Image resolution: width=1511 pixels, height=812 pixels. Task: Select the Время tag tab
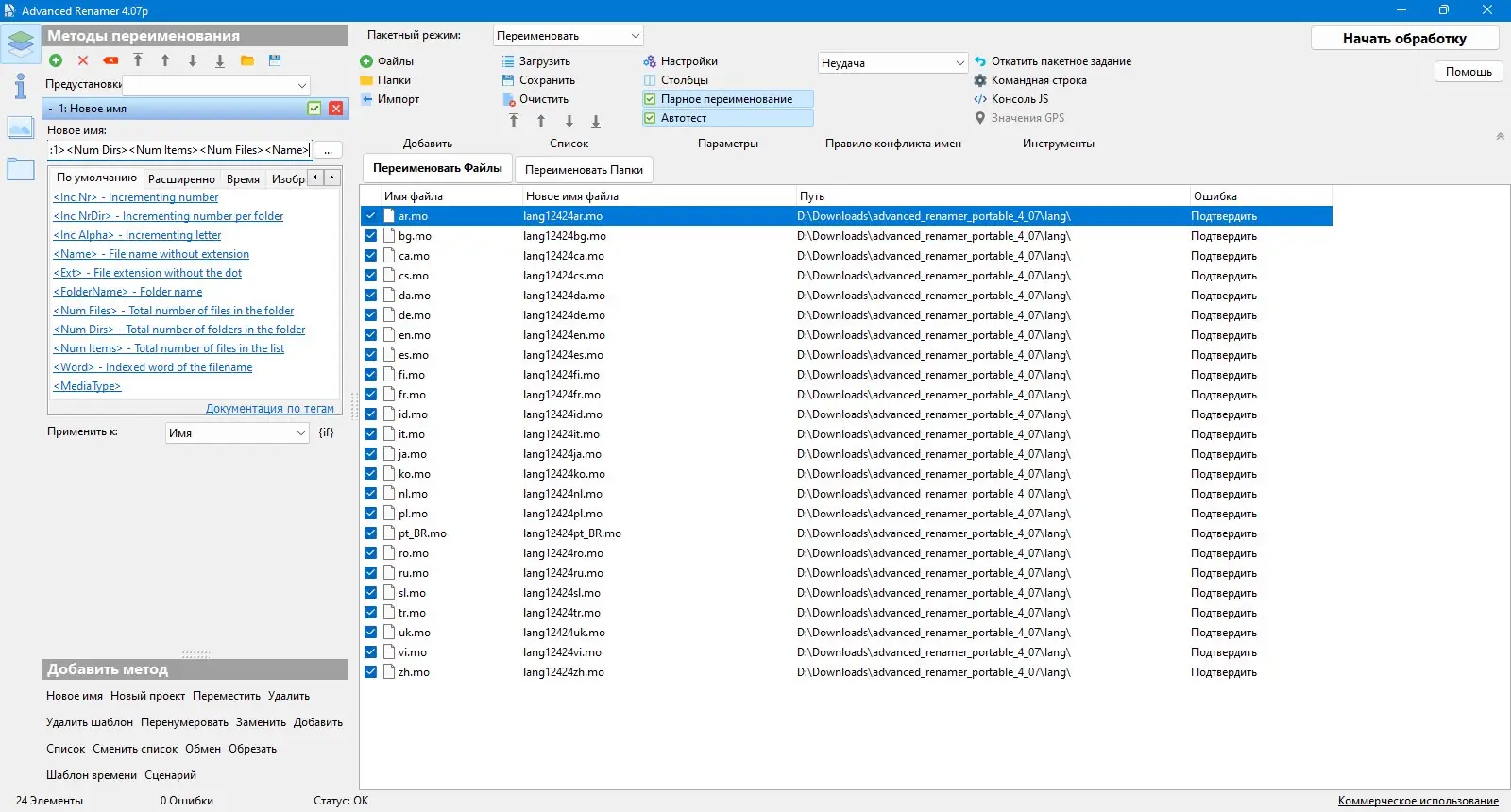[243, 178]
